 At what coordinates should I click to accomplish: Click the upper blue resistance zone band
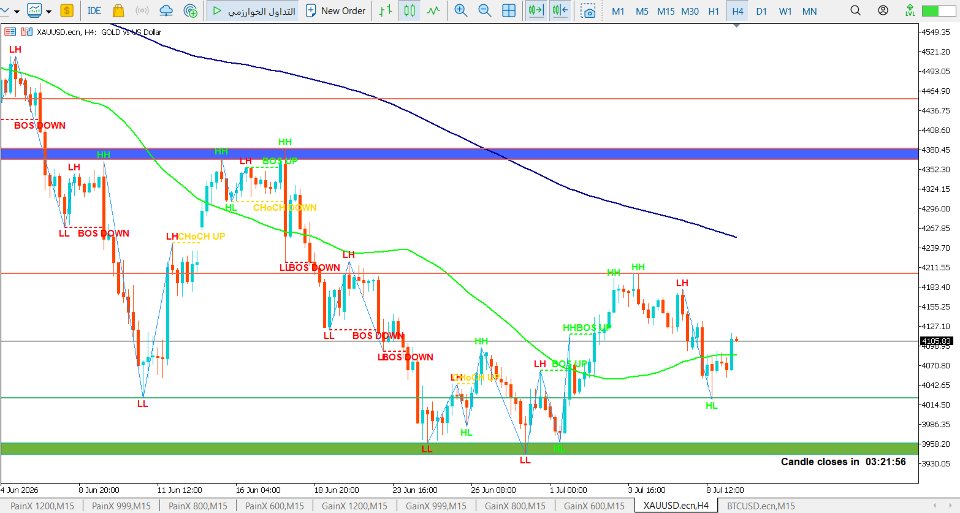click(x=459, y=154)
